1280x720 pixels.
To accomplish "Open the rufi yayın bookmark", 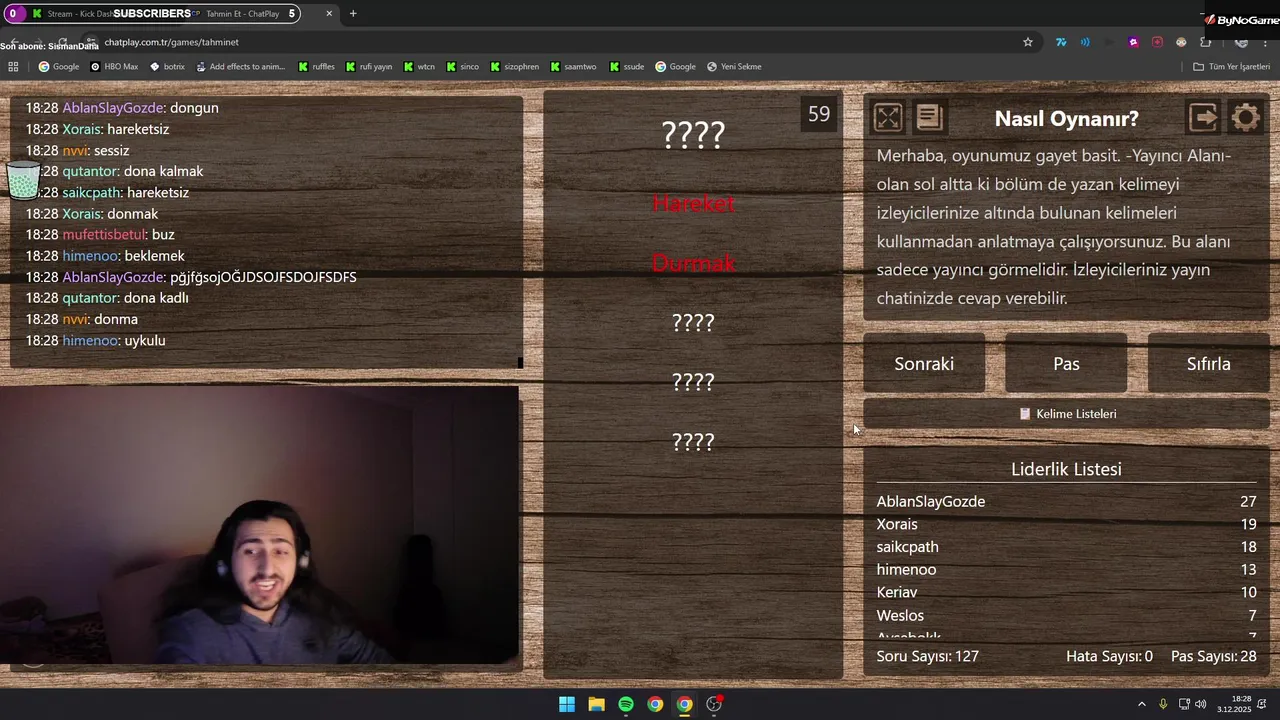I will (x=369, y=67).
